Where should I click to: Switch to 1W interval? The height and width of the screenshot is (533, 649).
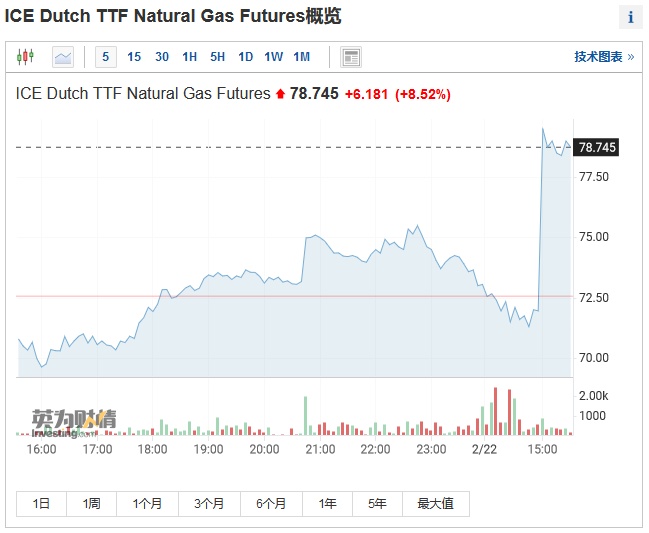coord(274,57)
